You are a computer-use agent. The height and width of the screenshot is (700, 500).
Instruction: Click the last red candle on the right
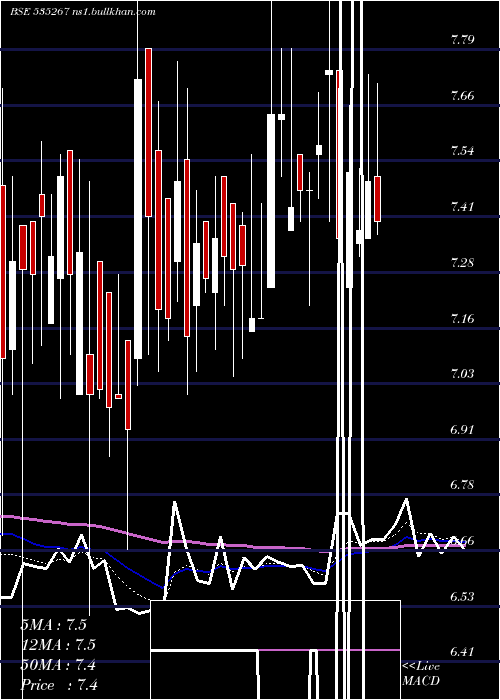(x=378, y=199)
